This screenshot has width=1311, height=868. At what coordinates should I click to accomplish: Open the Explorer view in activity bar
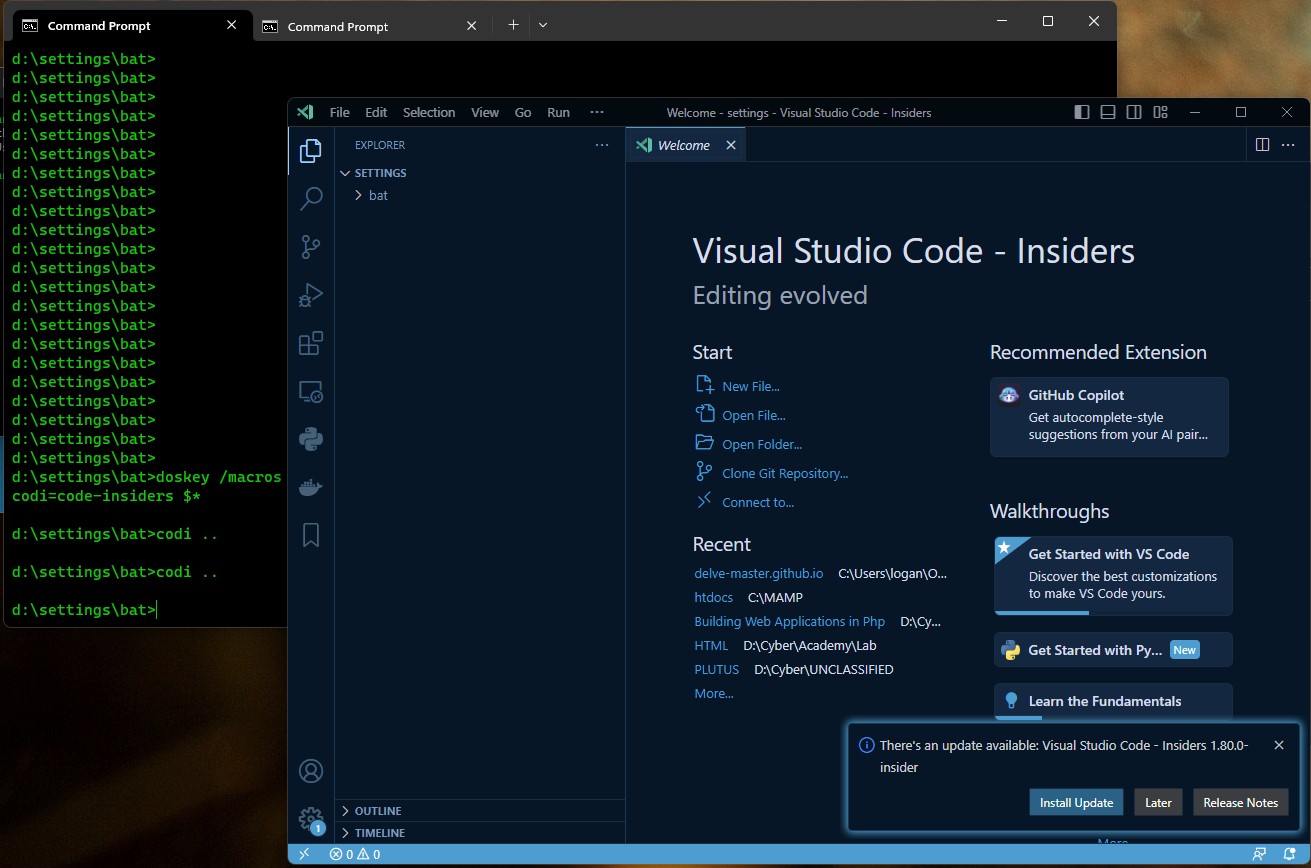(x=311, y=151)
